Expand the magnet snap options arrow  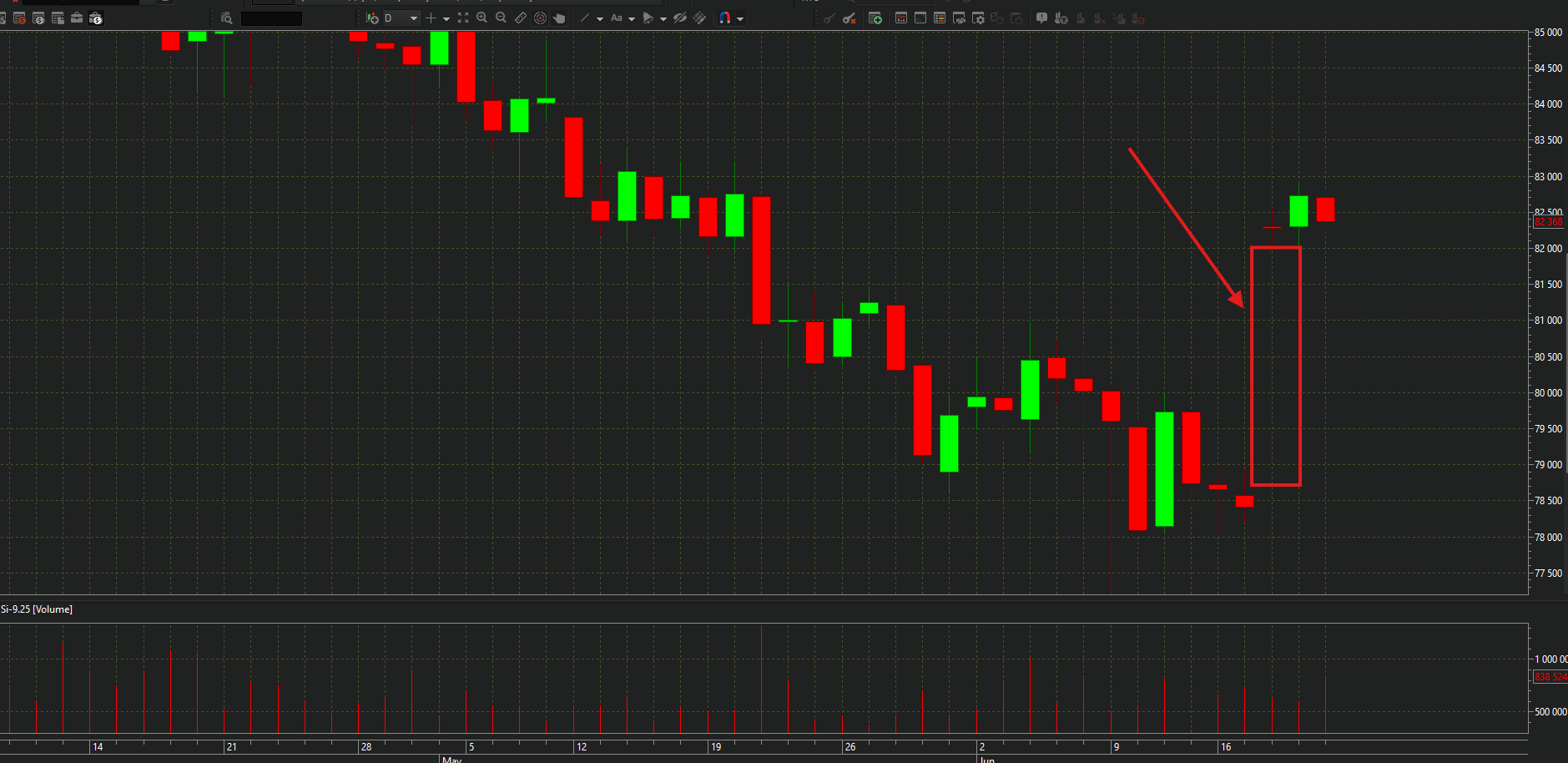(740, 18)
